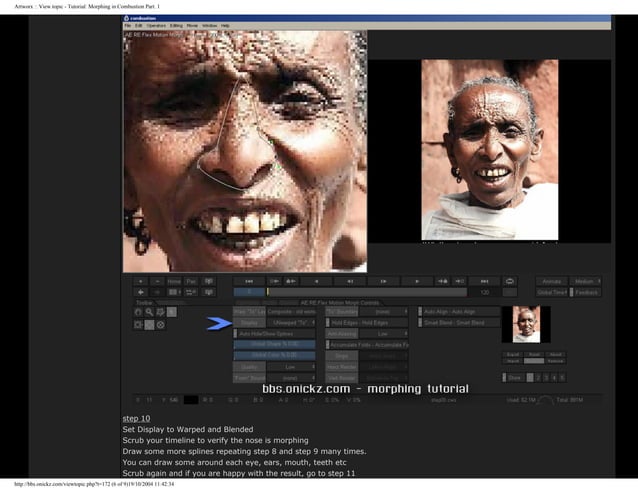Toggle the loop playback icon
The width and height of the screenshot is (638, 493).
[x=510, y=282]
